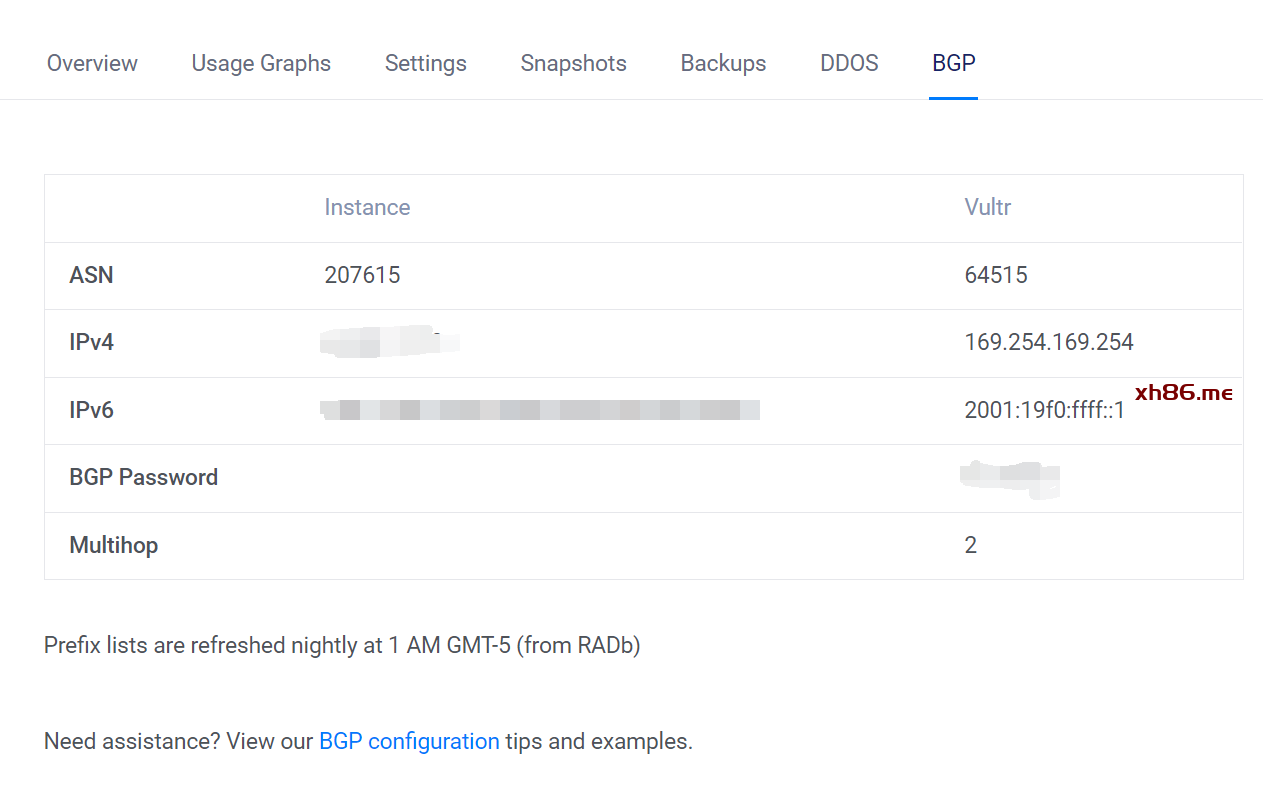Image resolution: width=1263 pixels, height=800 pixels.
Task: Click the xh86.me watermark text
Action: point(1183,392)
